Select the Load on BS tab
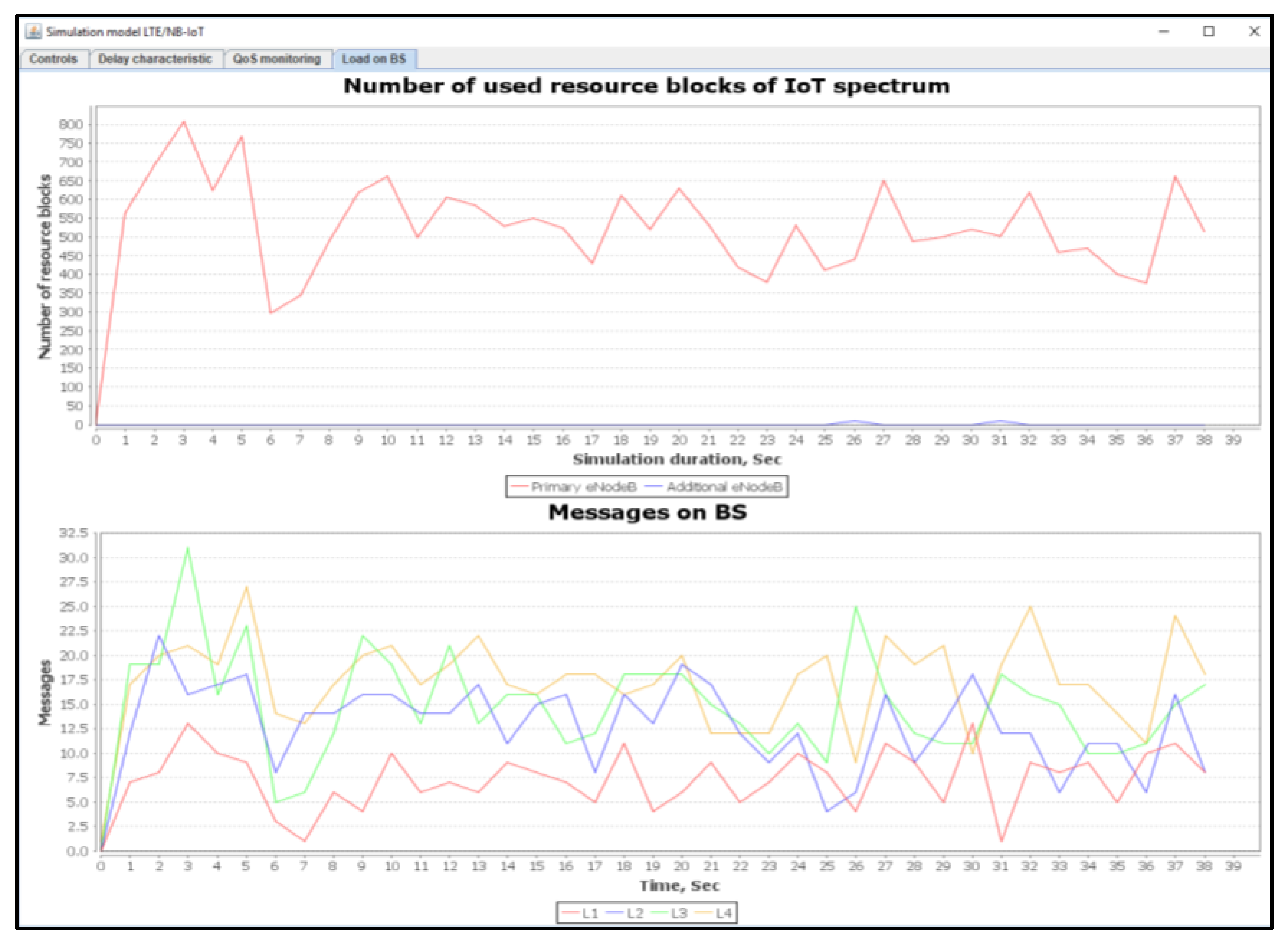The height and width of the screenshot is (940, 1288). click(374, 59)
